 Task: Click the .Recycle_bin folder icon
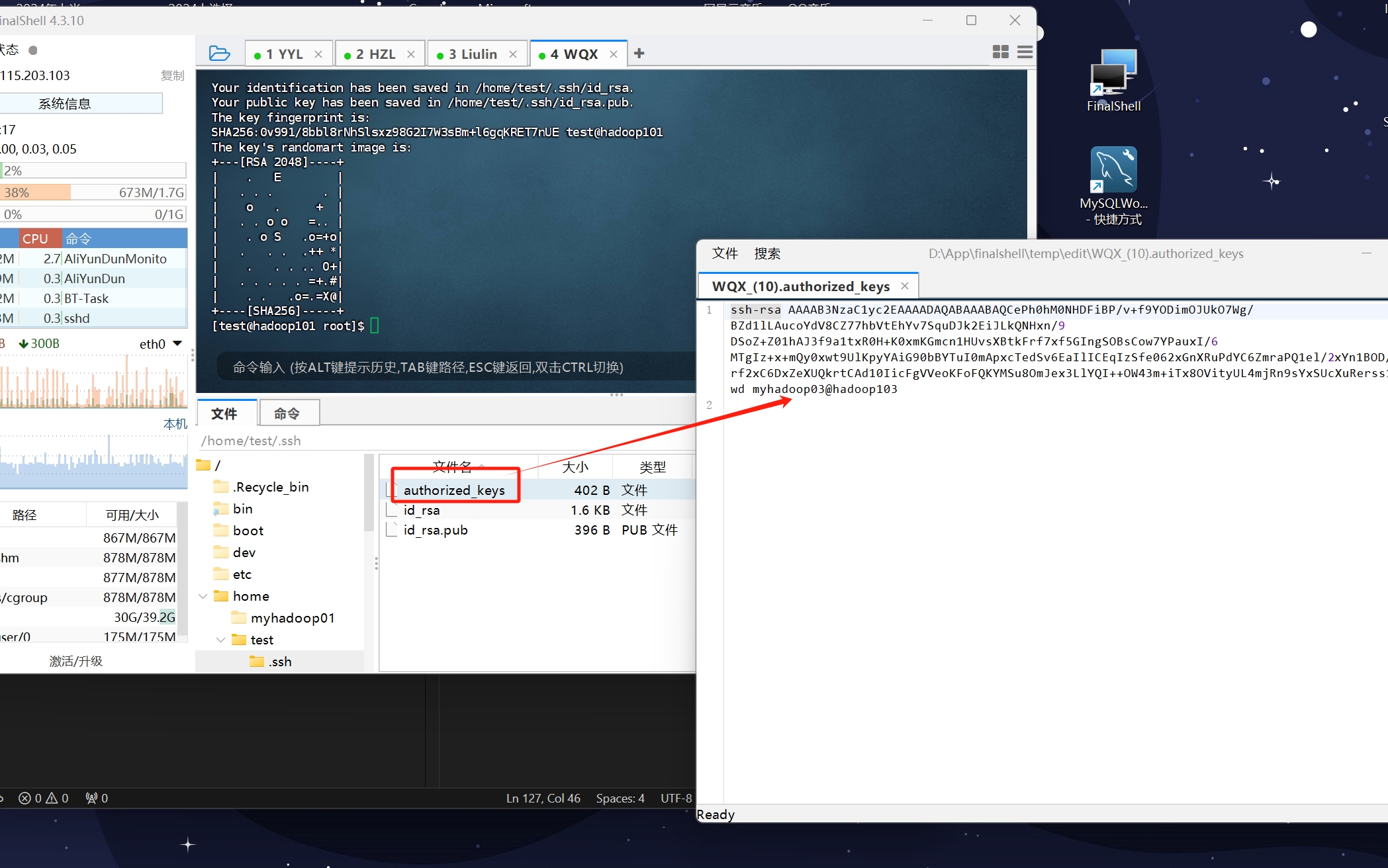pos(221,487)
